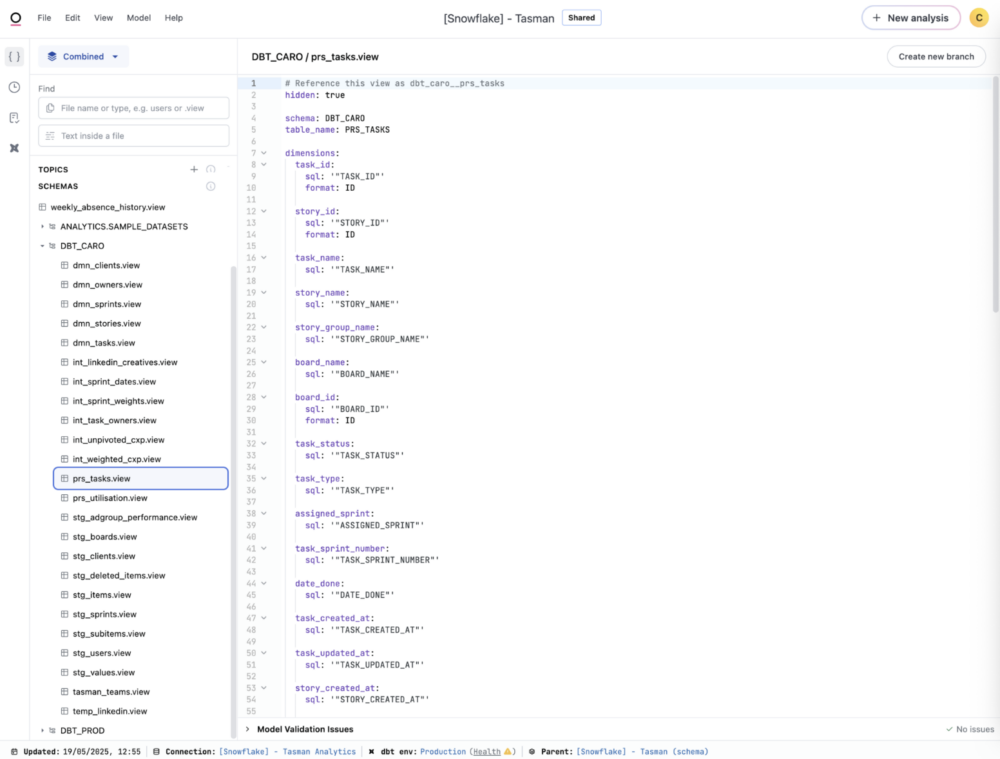Open the Model menu
Screen dimensions: 1000x759
pyautogui.click(x=138, y=17)
